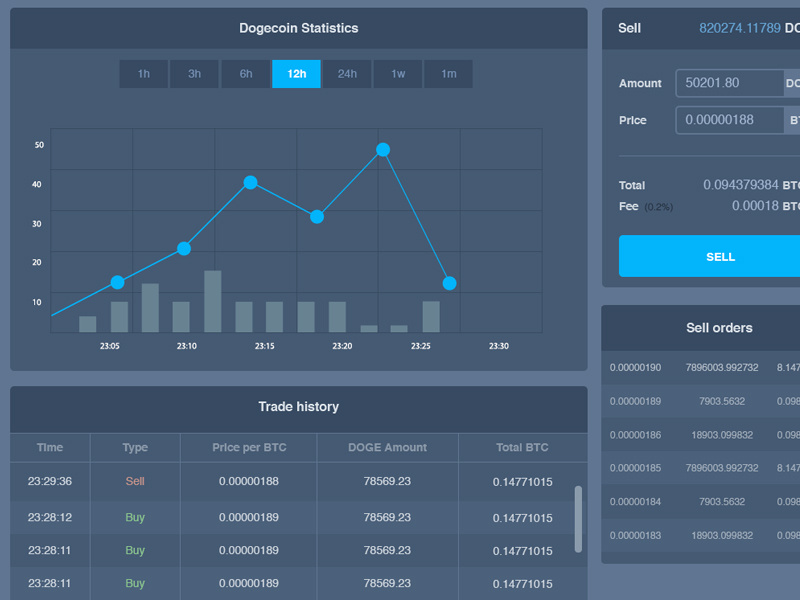Switch chart to 6h range
Screen dimensions: 800x600
[x=245, y=74]
